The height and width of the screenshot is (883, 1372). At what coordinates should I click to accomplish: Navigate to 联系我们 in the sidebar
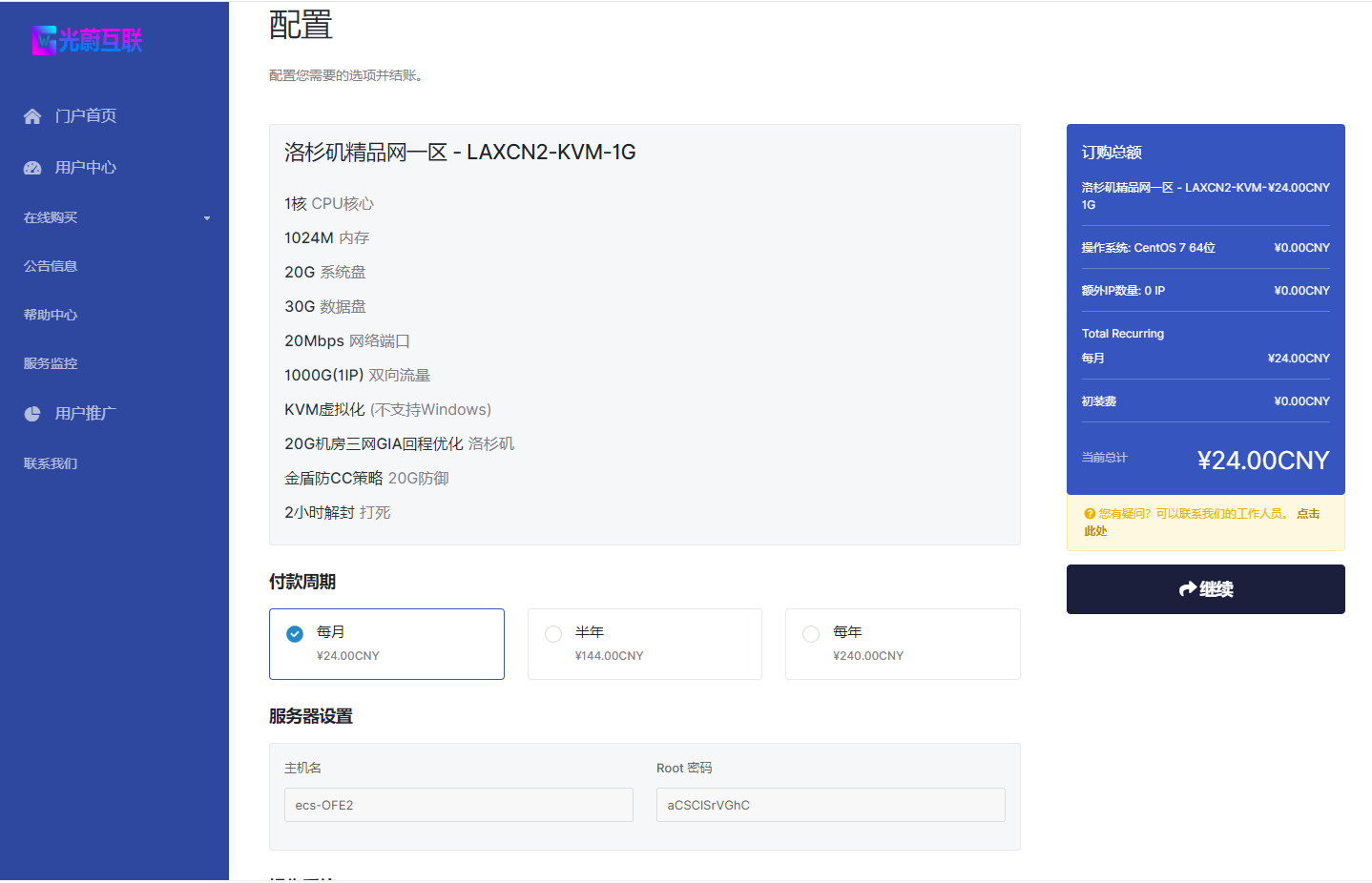(52, 463)
